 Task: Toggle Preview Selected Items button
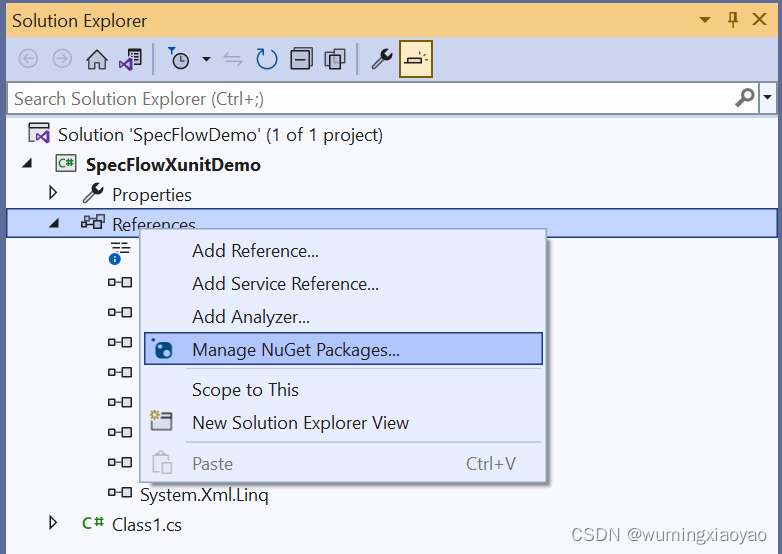[x=415, y=59]
